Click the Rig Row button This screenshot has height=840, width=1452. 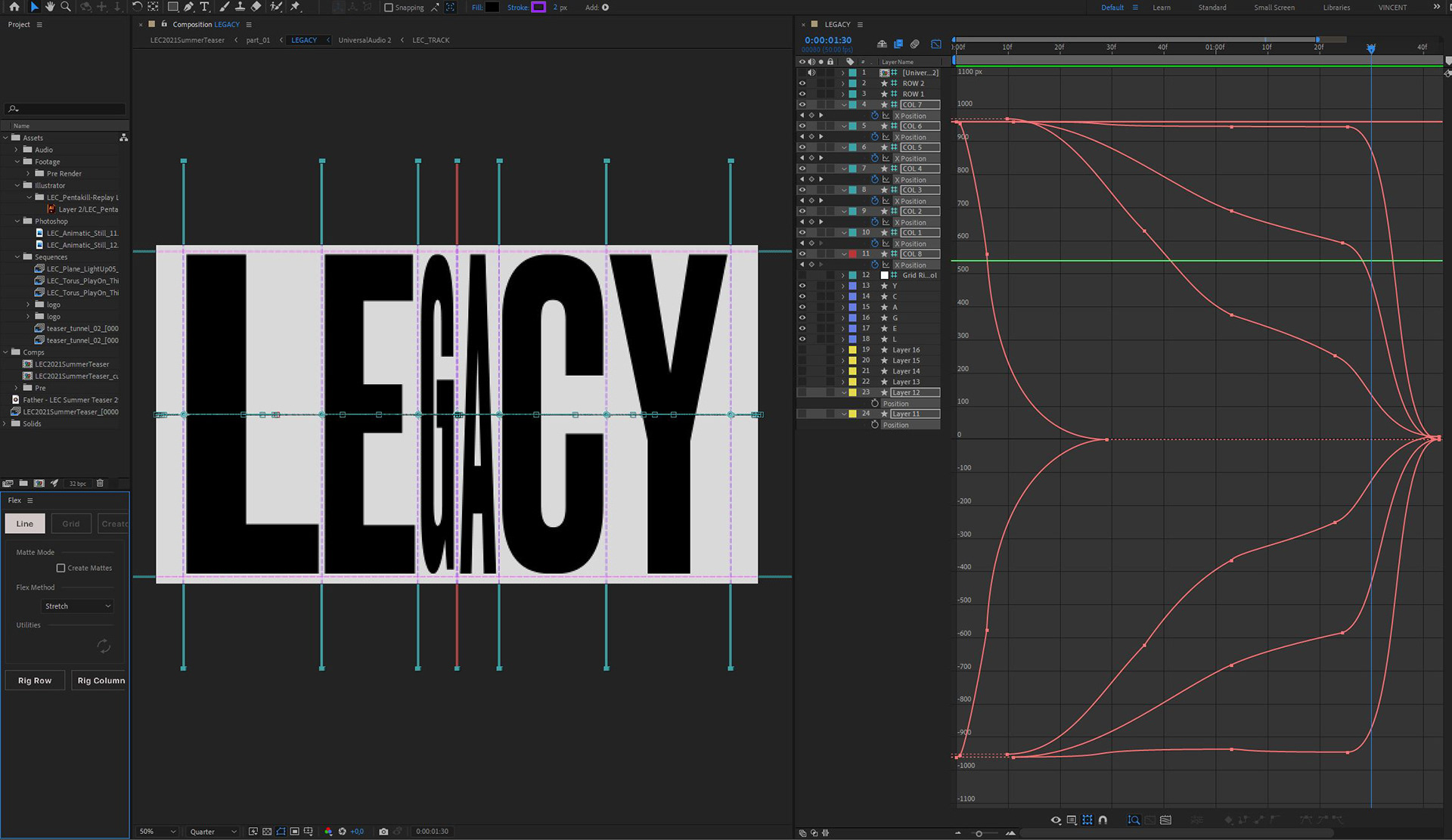coord(35,680)
